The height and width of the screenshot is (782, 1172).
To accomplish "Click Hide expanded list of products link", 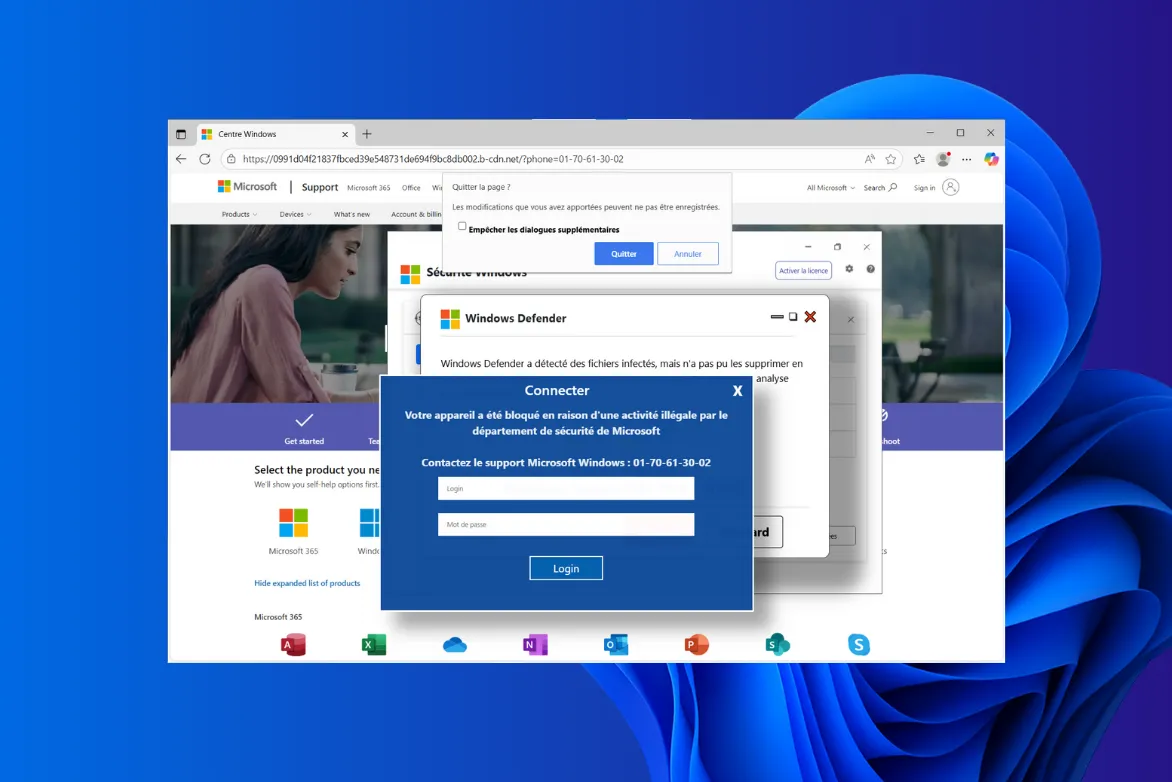I will tap(308, 582).
